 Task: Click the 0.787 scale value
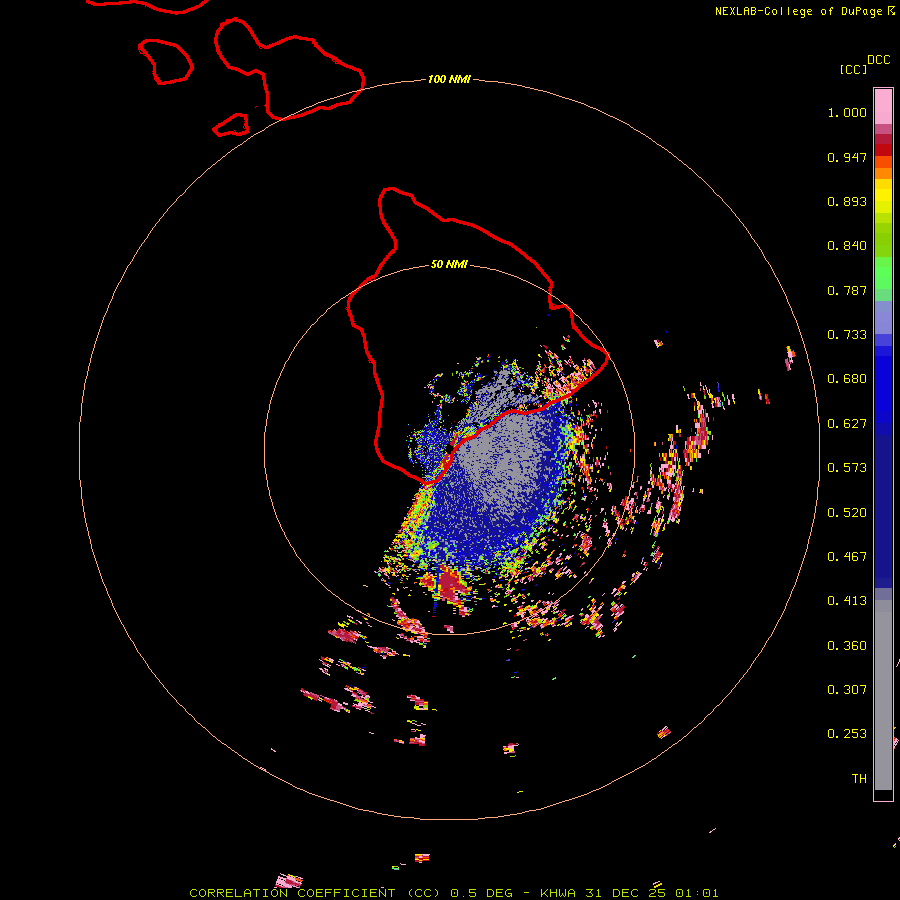[x=847, y=290]
